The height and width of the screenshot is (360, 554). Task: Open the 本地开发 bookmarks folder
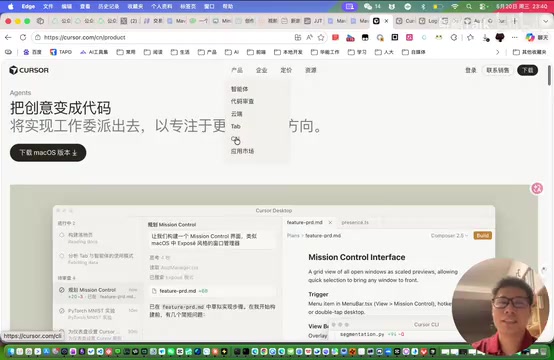point(288,52)
